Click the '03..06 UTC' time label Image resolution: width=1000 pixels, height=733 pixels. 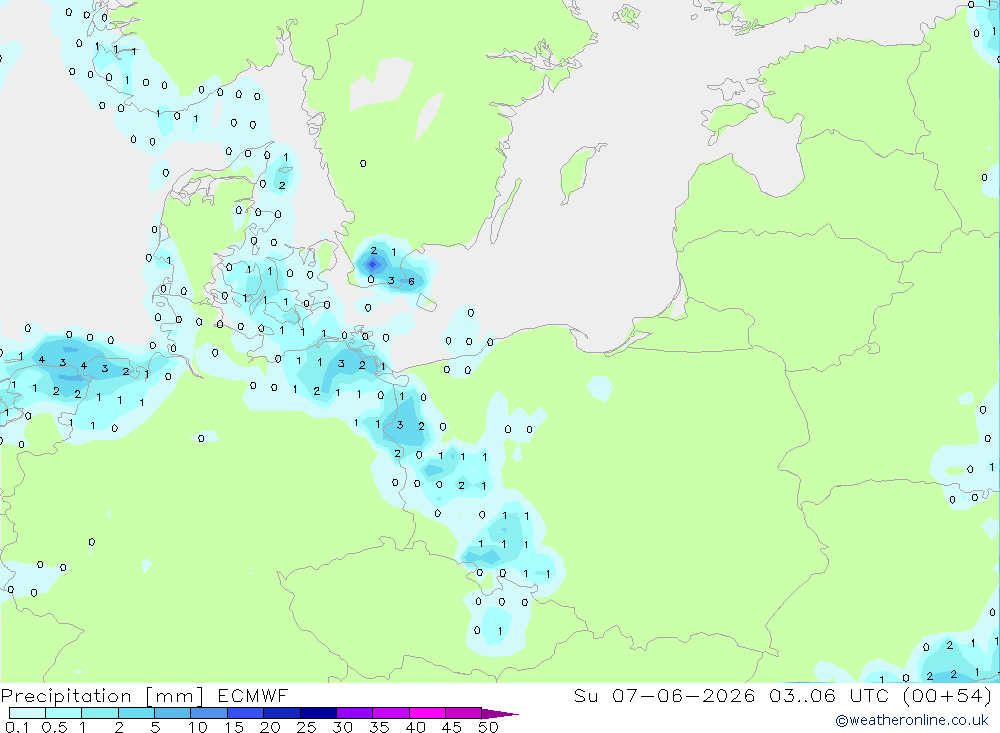[828, 695]
